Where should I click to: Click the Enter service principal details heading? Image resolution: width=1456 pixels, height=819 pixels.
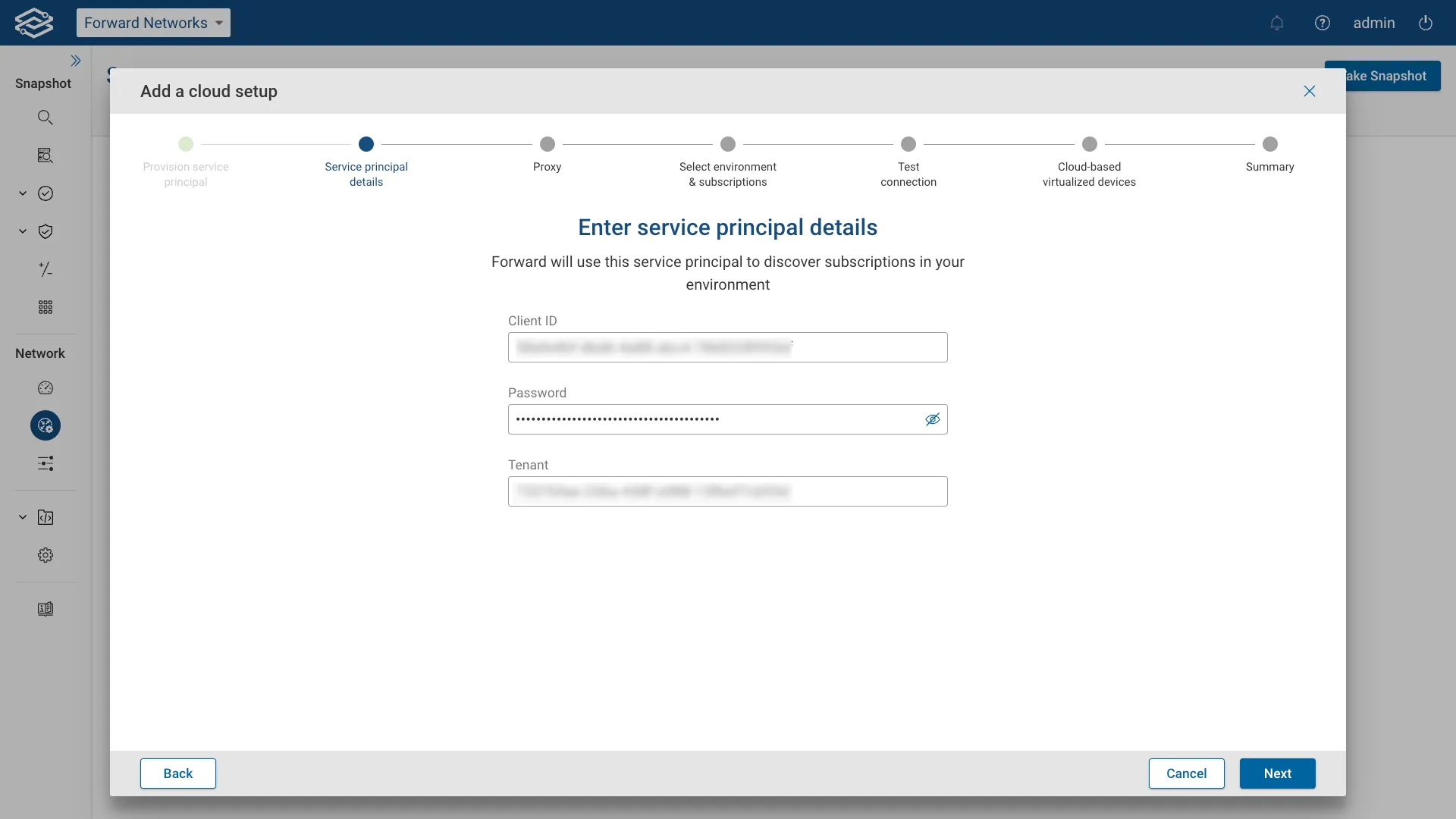coord(728,227)
